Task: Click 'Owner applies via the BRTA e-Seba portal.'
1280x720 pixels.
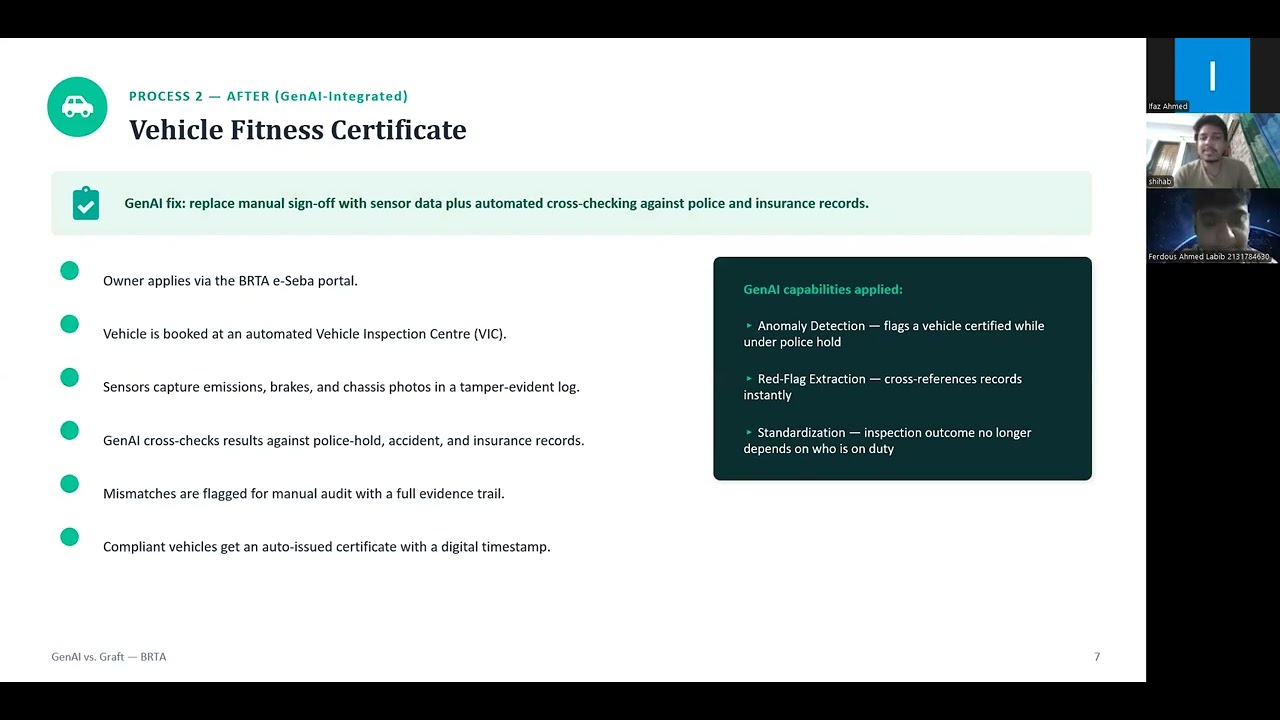Action: 230,281
